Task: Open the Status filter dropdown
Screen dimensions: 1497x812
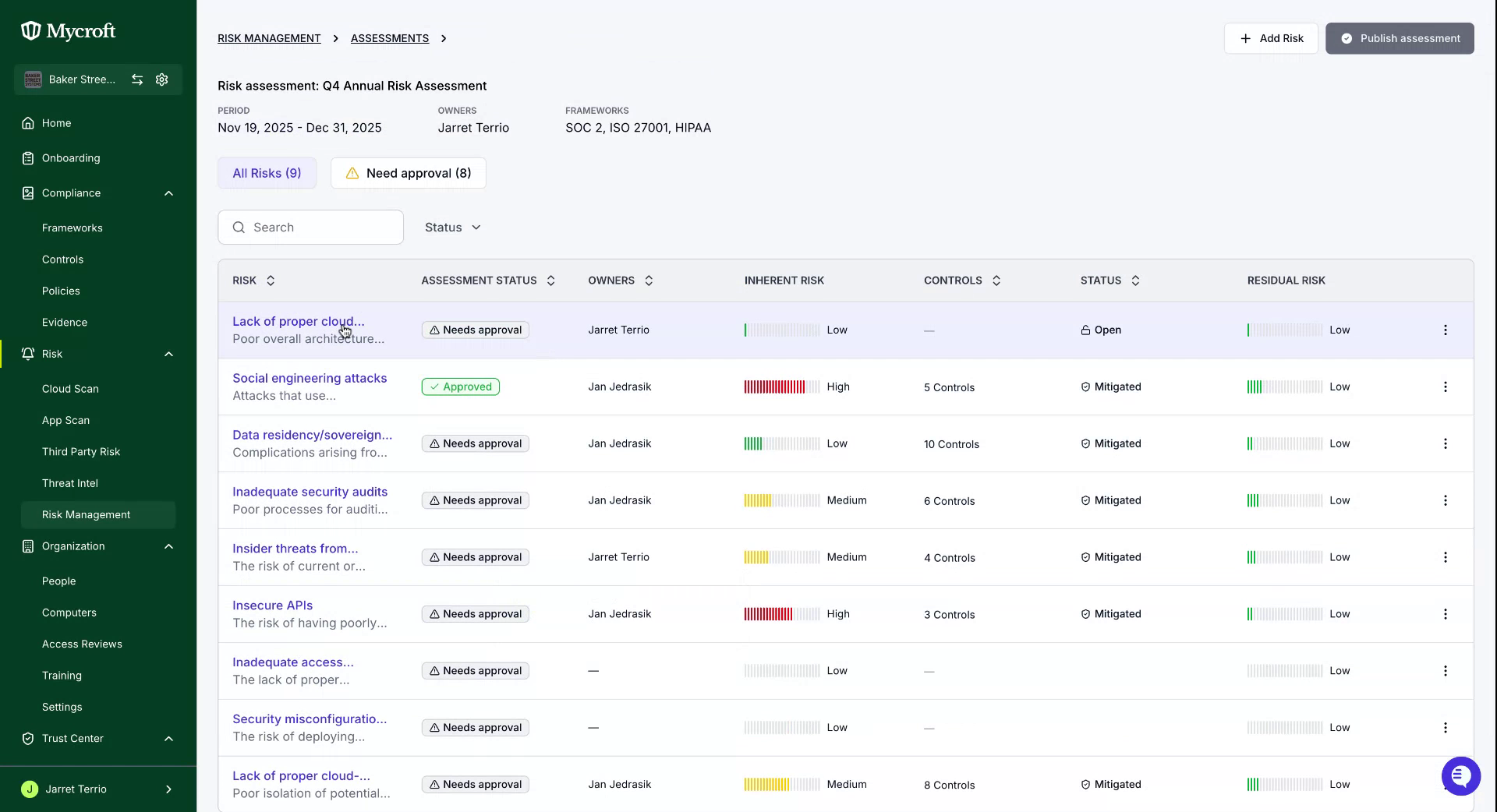Action: (452, 228)
